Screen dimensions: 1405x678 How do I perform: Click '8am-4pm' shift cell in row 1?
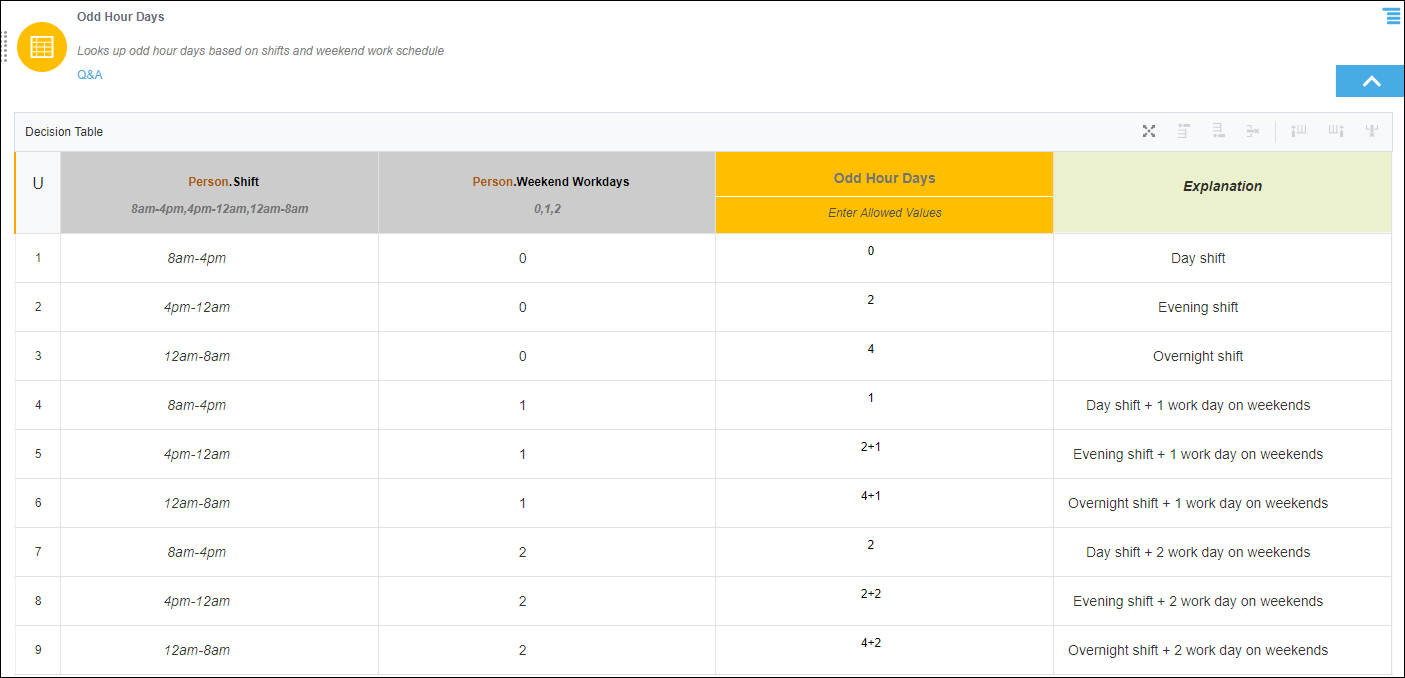point(219,258)
